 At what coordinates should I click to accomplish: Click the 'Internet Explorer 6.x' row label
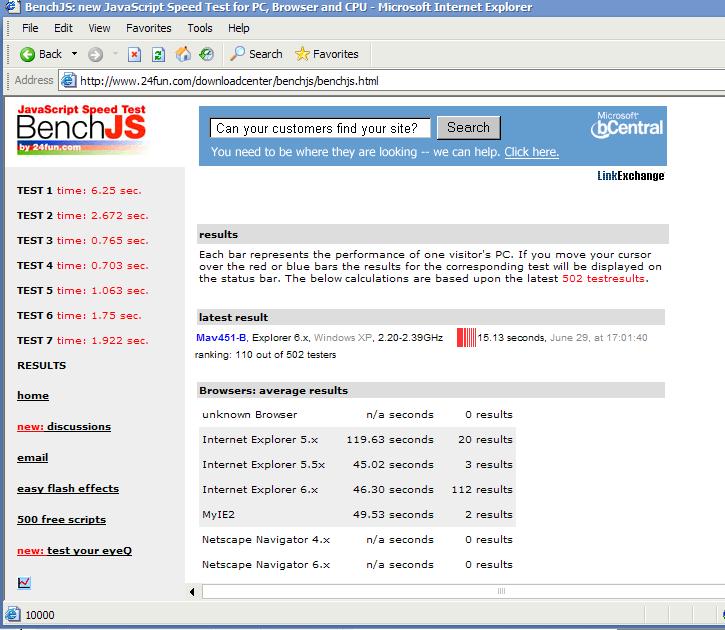(260, 489)
